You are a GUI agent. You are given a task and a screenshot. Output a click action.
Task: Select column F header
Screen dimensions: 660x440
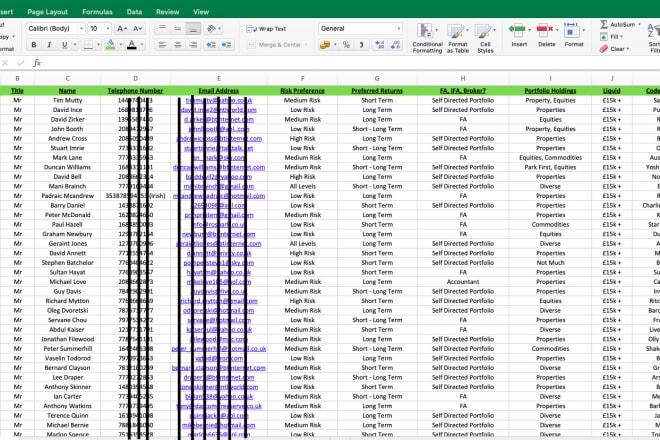[302, 78]
